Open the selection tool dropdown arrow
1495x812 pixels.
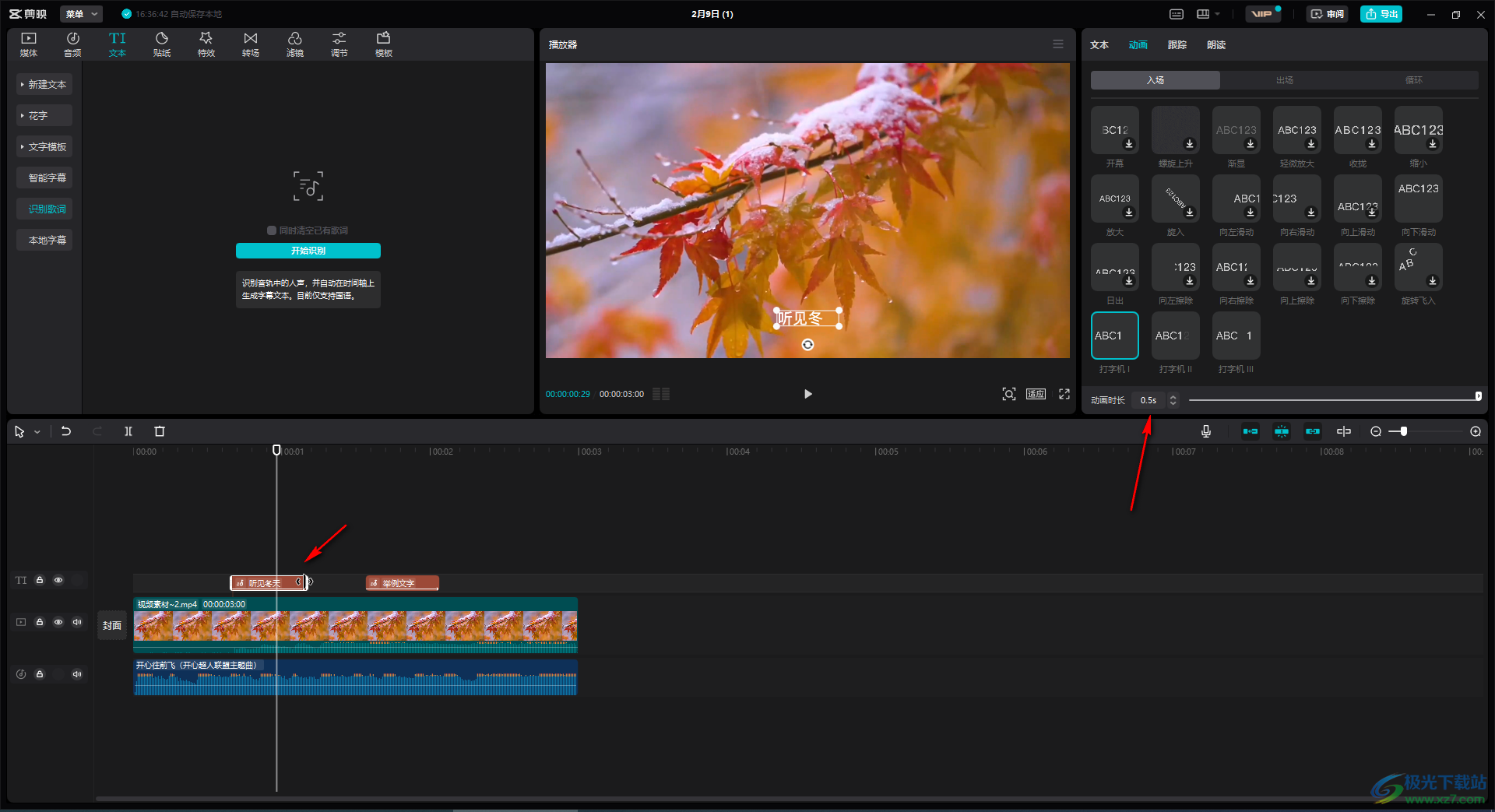click(x=37, y=432)
